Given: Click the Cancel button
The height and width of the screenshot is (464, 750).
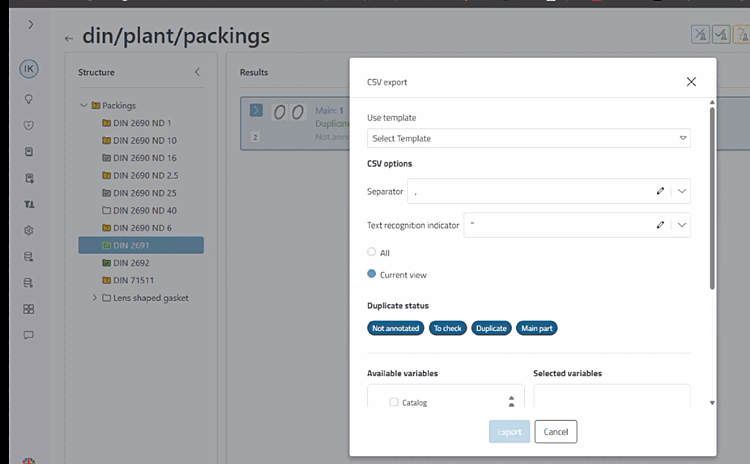Looking at the screenshot, I should click(x=556, y=431).
